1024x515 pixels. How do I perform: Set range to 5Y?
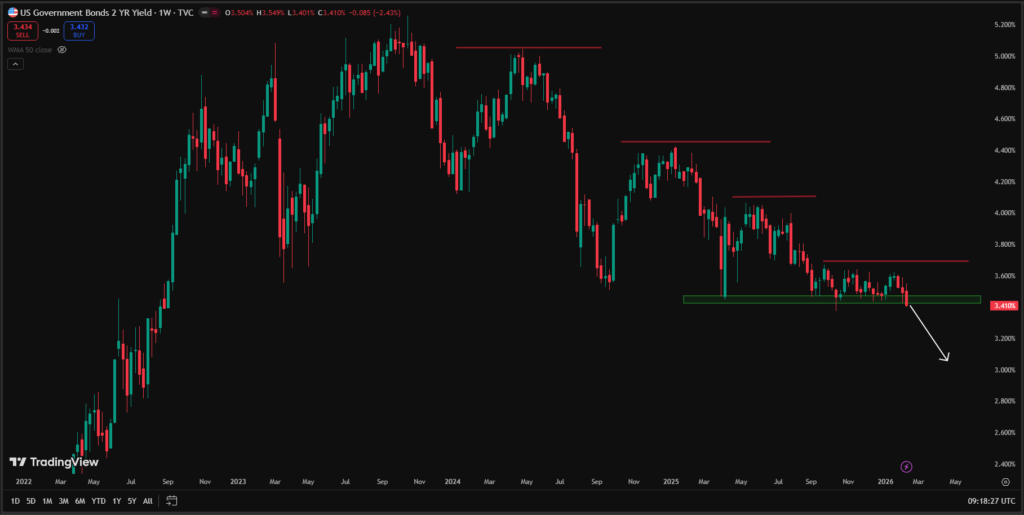(132, 501)
